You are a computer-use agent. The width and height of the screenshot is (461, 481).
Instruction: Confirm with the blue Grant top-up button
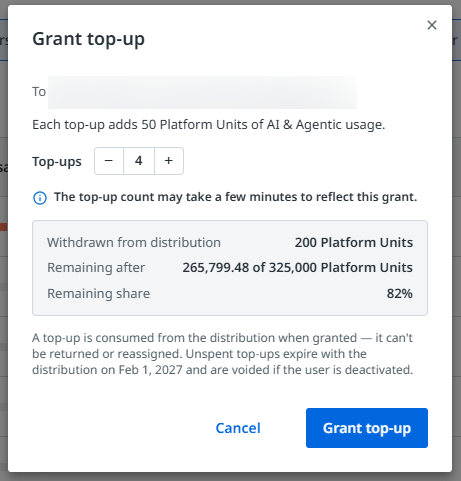coord(367,428)
